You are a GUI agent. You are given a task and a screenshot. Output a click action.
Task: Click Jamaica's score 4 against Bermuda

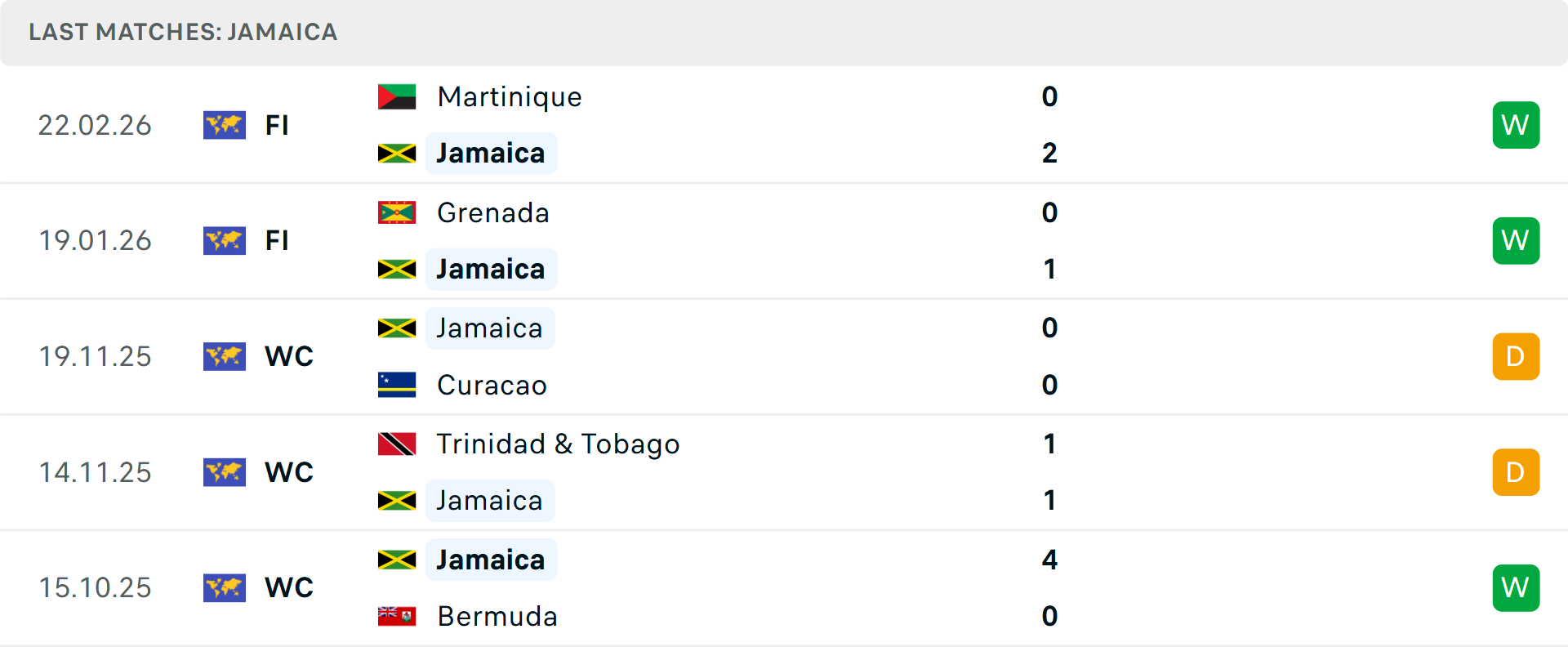1049,560
